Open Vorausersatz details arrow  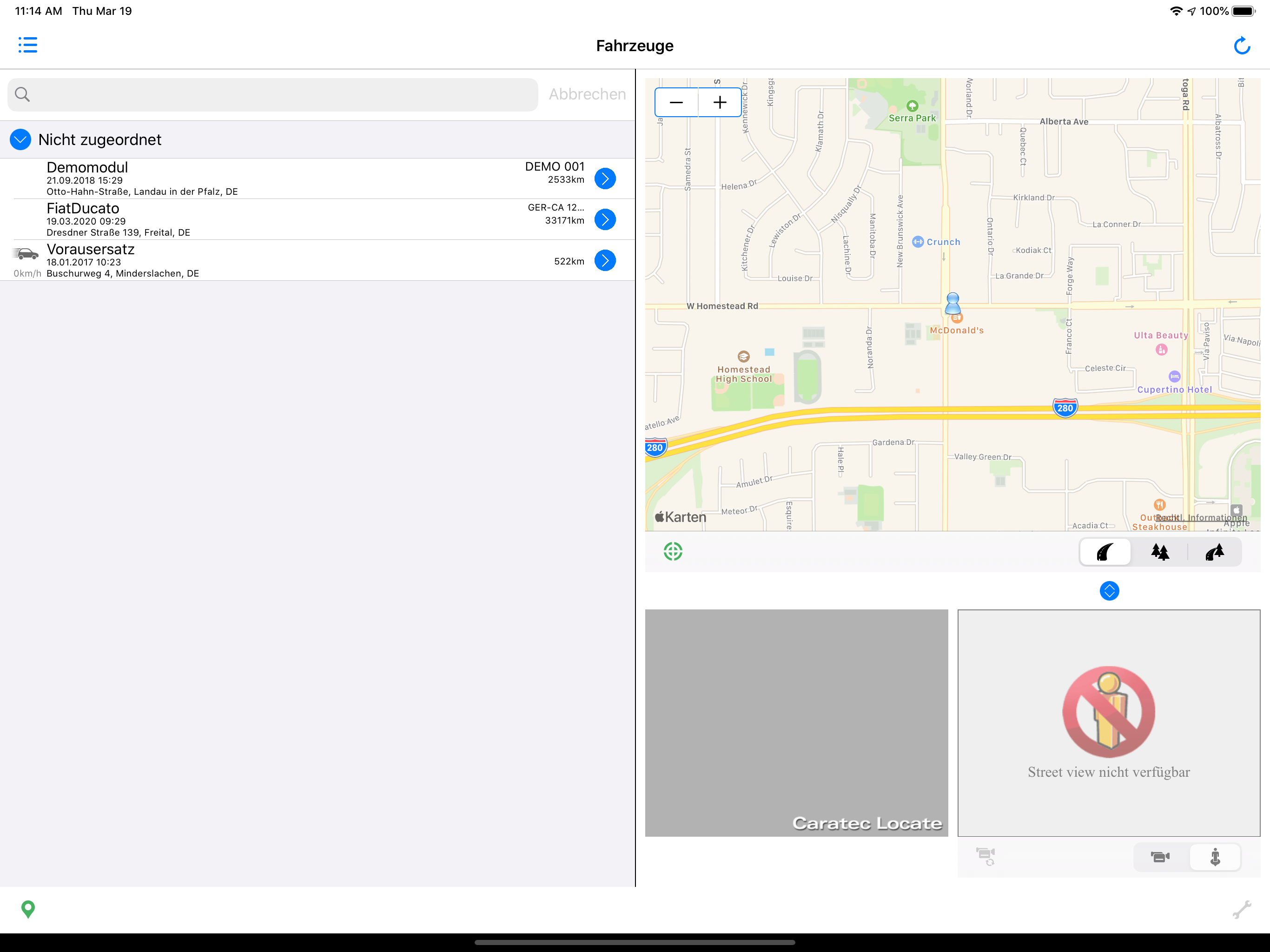click(605, 261)
